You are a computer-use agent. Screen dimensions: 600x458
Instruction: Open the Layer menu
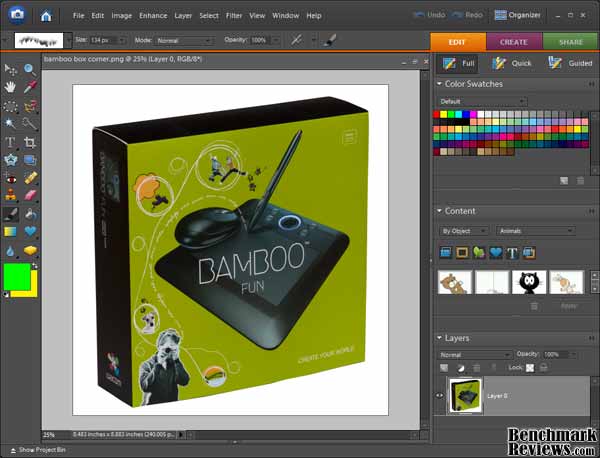[x=183, y=16]
